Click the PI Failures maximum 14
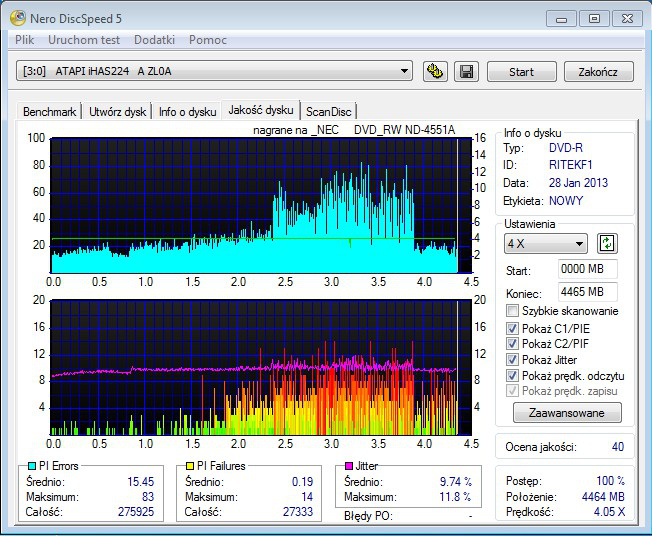 307,496
